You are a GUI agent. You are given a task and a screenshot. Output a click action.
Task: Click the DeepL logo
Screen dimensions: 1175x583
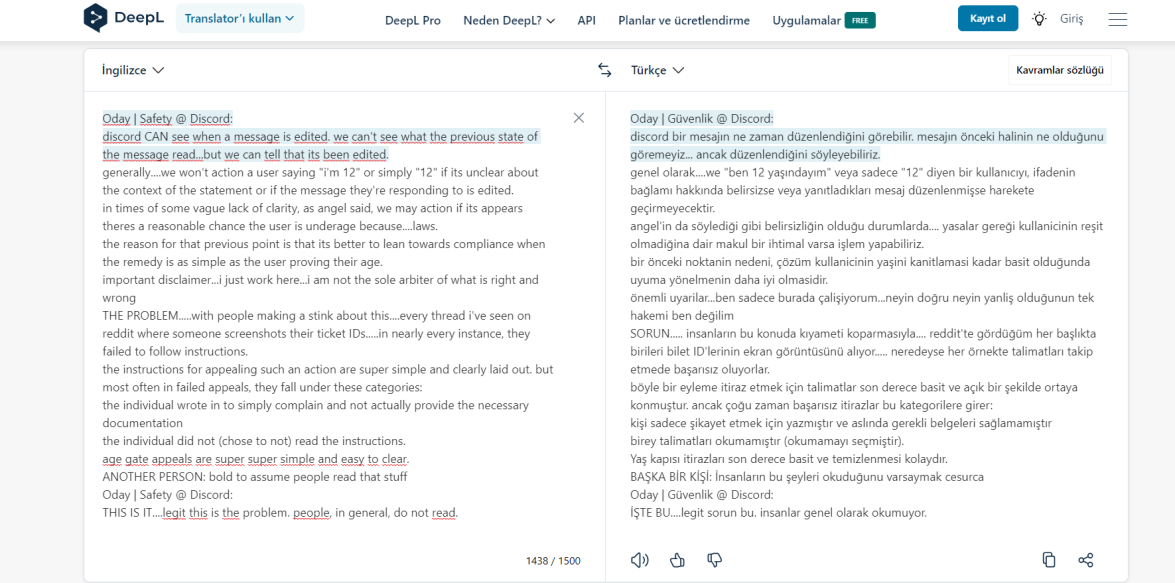(x=124, y=19)
